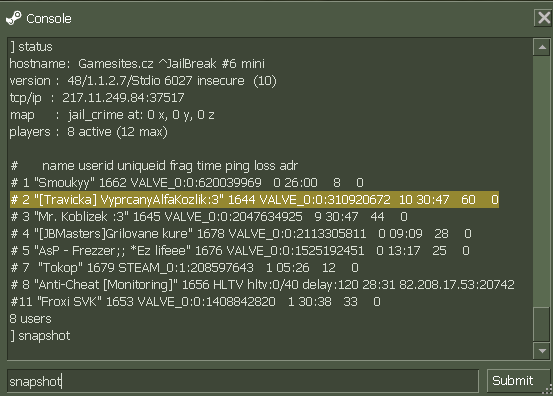Click the AsP - Frezzer player row
The width and height of the screenshot is (553, 396).
pyautogui.click(x=240, y=251)
